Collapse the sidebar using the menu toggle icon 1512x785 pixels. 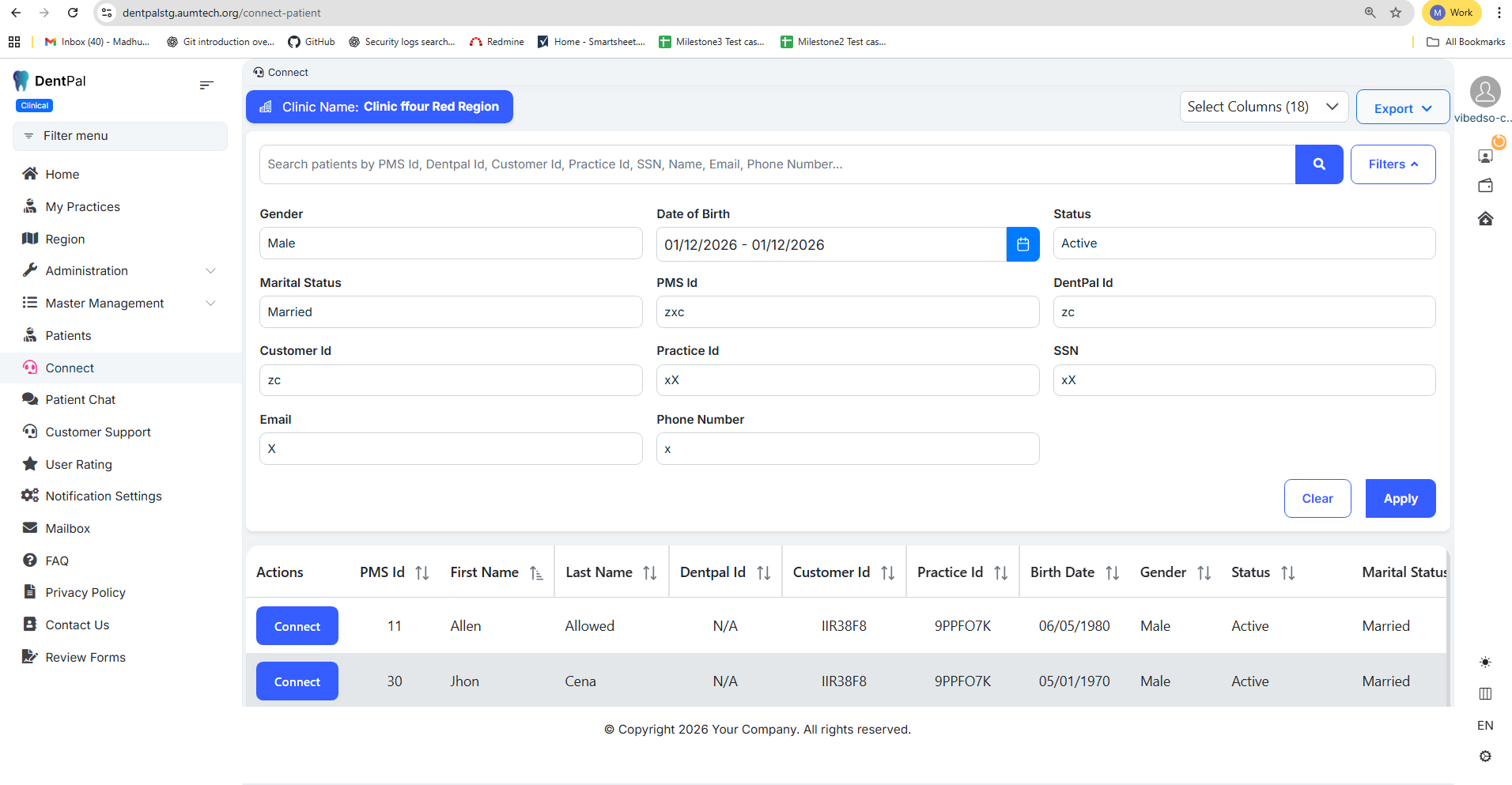tap(206, 85)
